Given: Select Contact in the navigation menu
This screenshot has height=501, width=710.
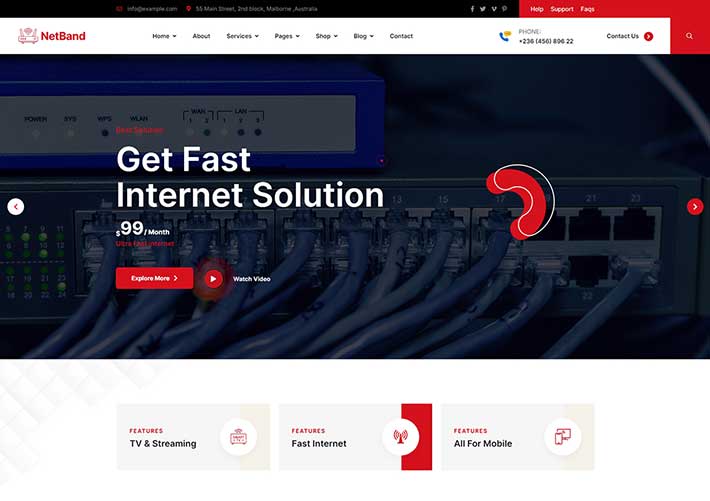Looking at the screenshot, I should [401, 36].
